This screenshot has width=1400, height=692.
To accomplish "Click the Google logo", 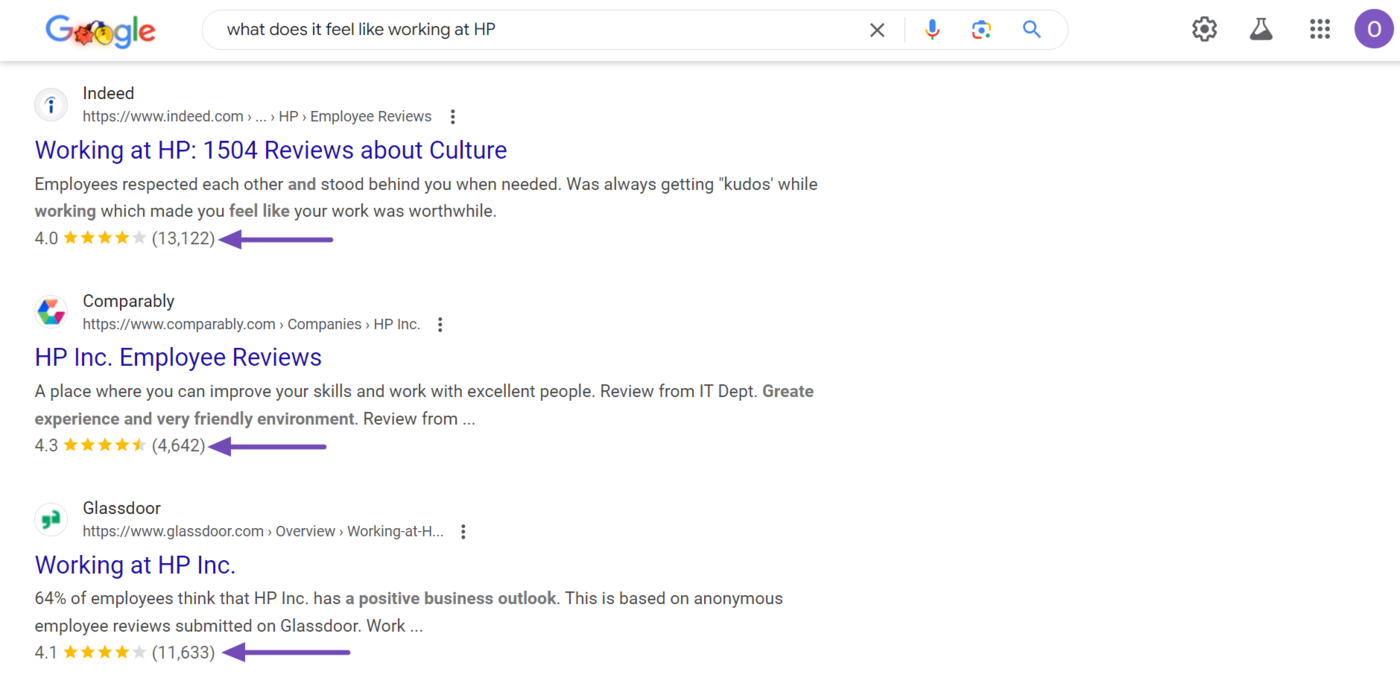I will 100,31.
